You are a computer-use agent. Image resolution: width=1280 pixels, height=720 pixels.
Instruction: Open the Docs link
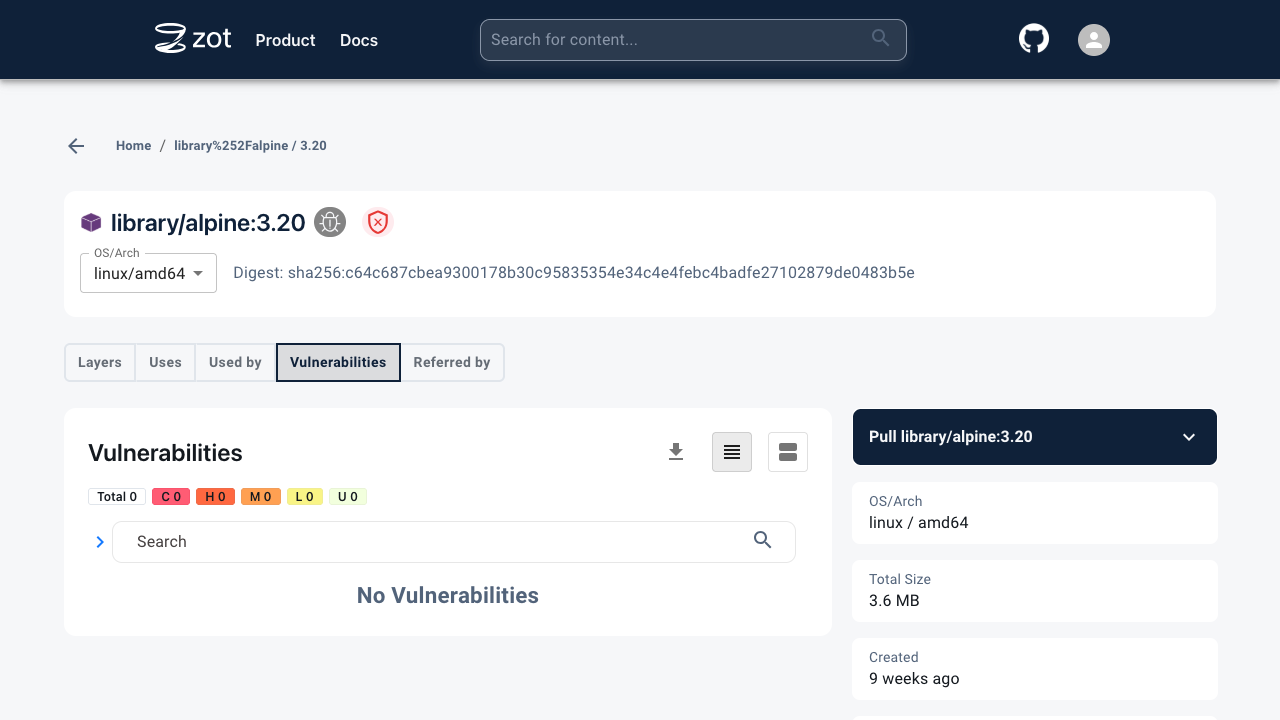pyautogui.click(x=359, y=40)
